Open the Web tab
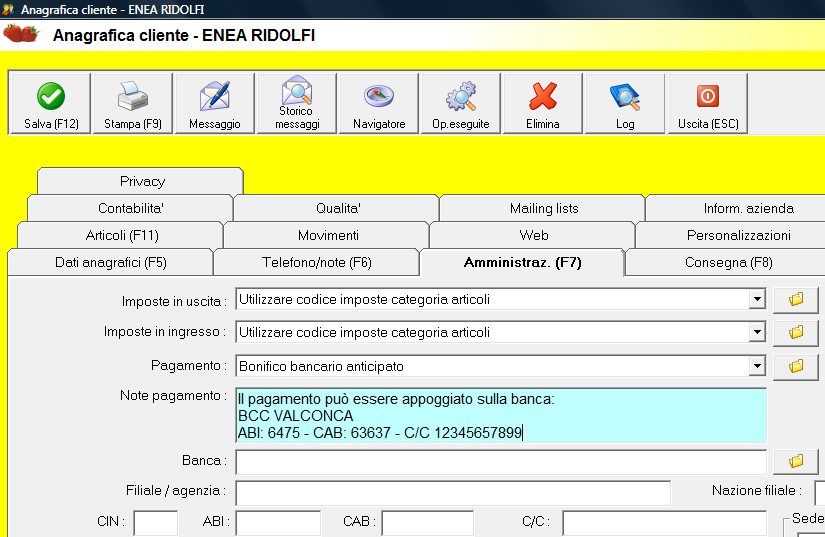Viewport: 825px width, 537px height. [533, 235]
